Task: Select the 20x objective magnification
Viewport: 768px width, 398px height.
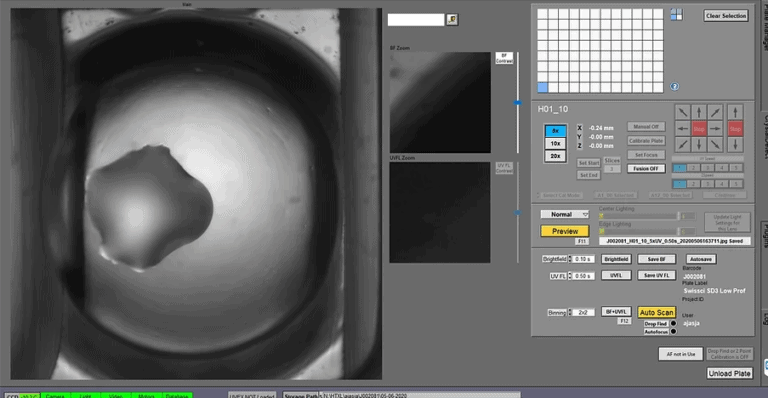Action: 555,156
